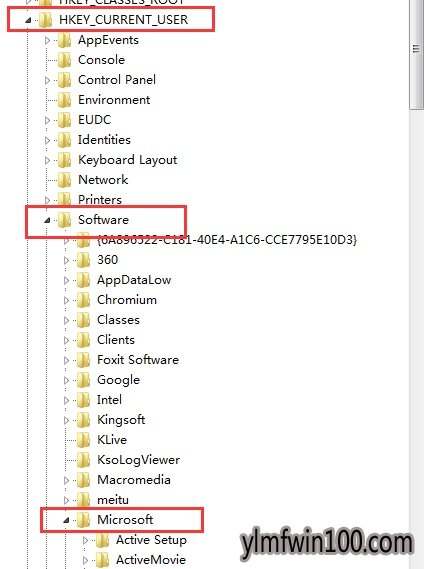Click the Microsoft folder icon

pyautogui.click(x=83, y=520)
